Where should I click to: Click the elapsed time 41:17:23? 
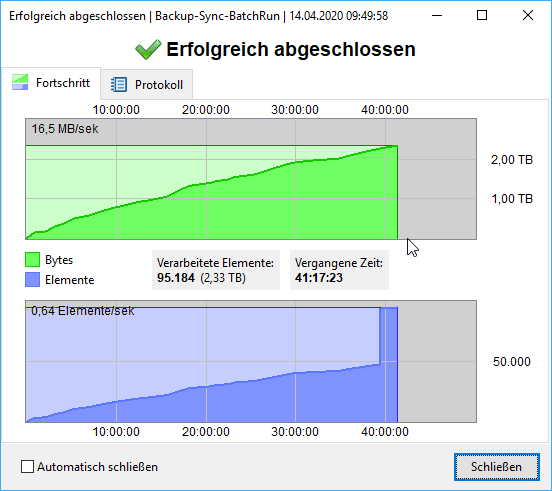319,278
